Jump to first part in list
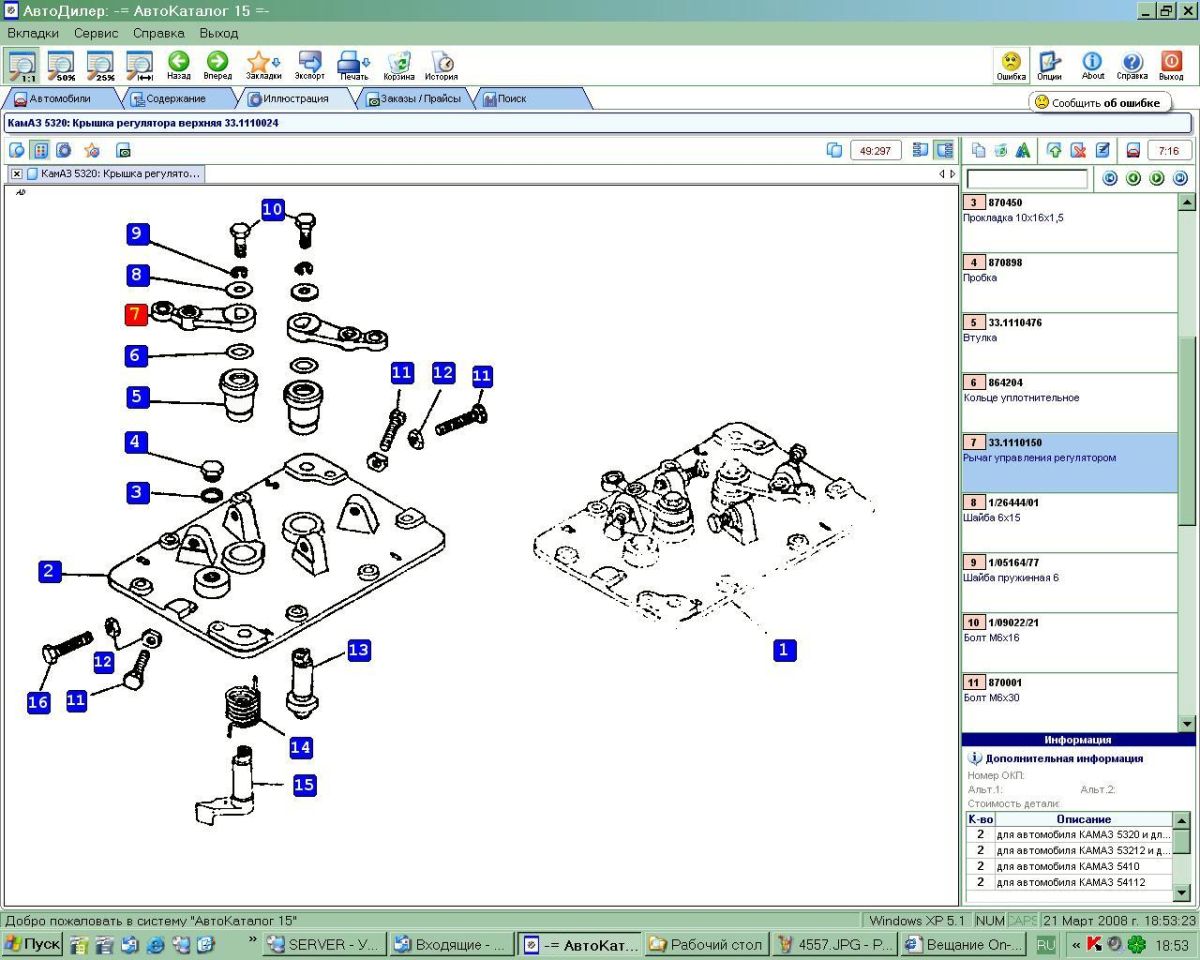The image size is (1200, 960). point(1110,179)
